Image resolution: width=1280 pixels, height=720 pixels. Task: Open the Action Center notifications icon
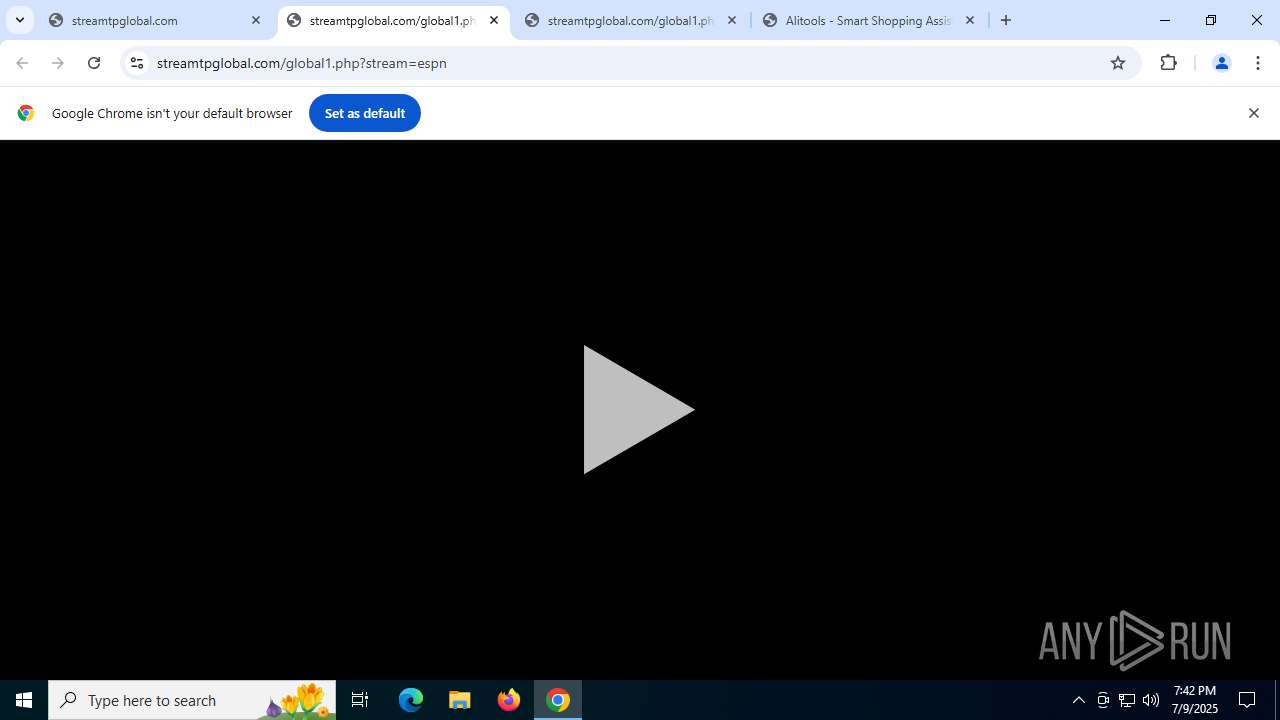click(1247, 700)
